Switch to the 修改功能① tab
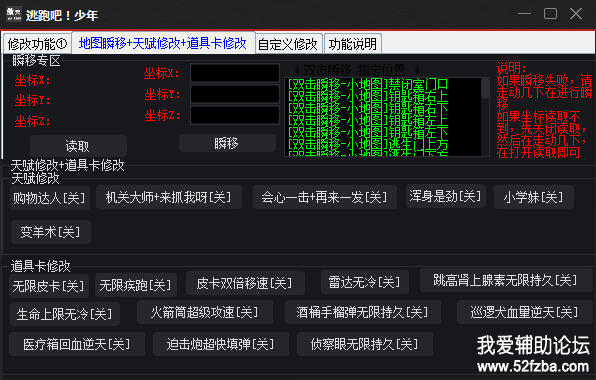 pos(37,44)
